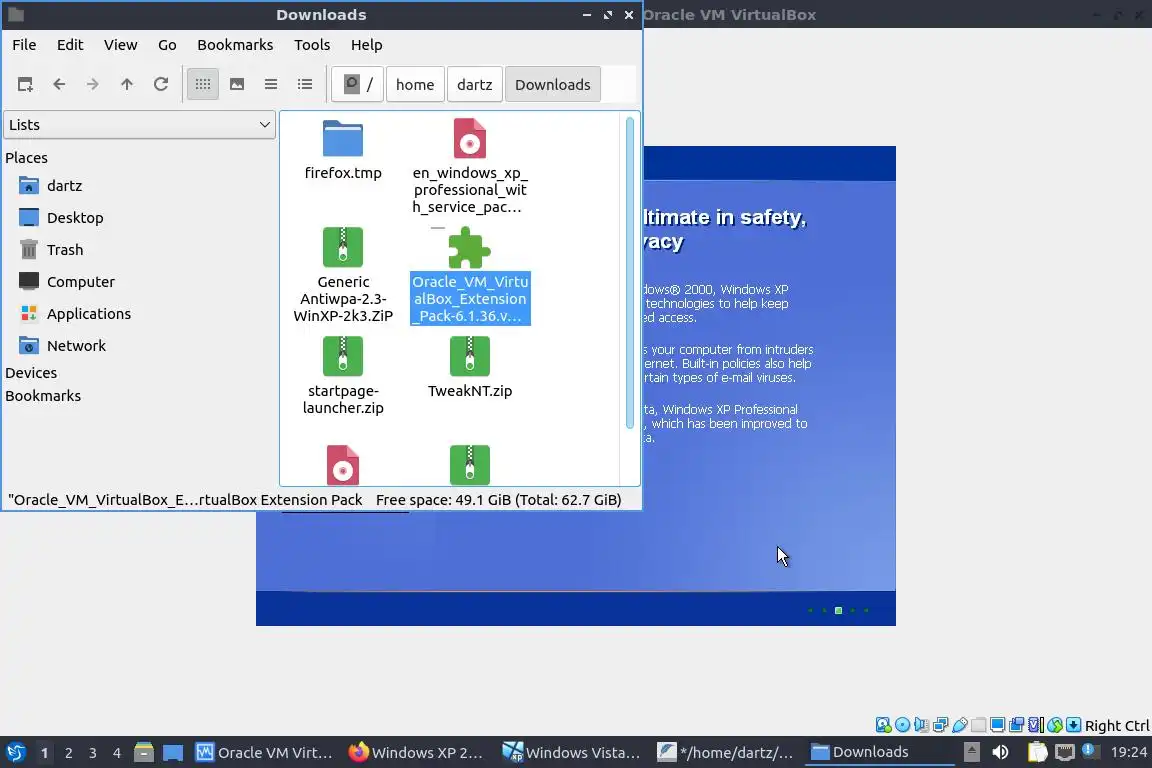Image resolution: width=1152 pixels, height=768 pixels.
Task: Open the File menu
Action: tap(24, 45)
